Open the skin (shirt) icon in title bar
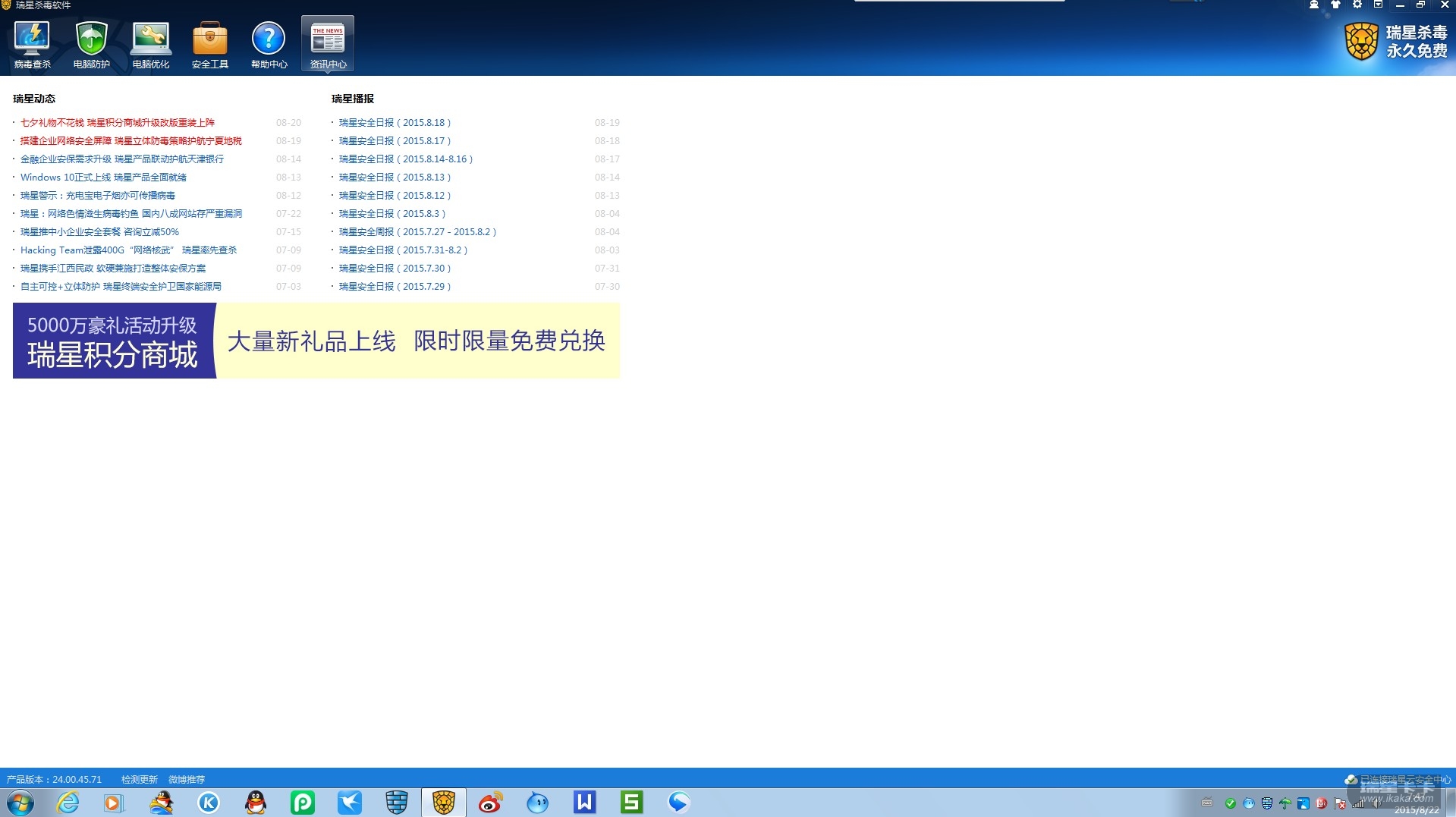 [x=1335, y=5]
